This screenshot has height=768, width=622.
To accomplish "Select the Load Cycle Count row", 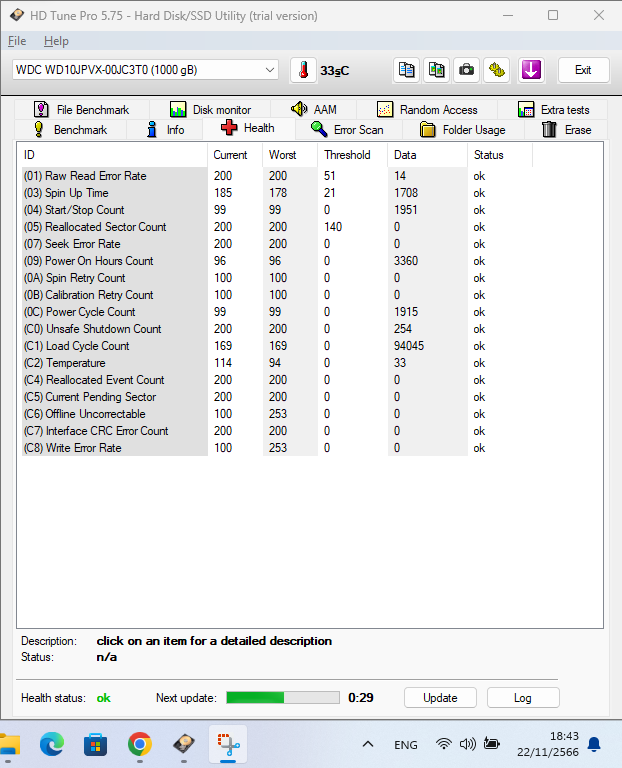I will [277, 346].
